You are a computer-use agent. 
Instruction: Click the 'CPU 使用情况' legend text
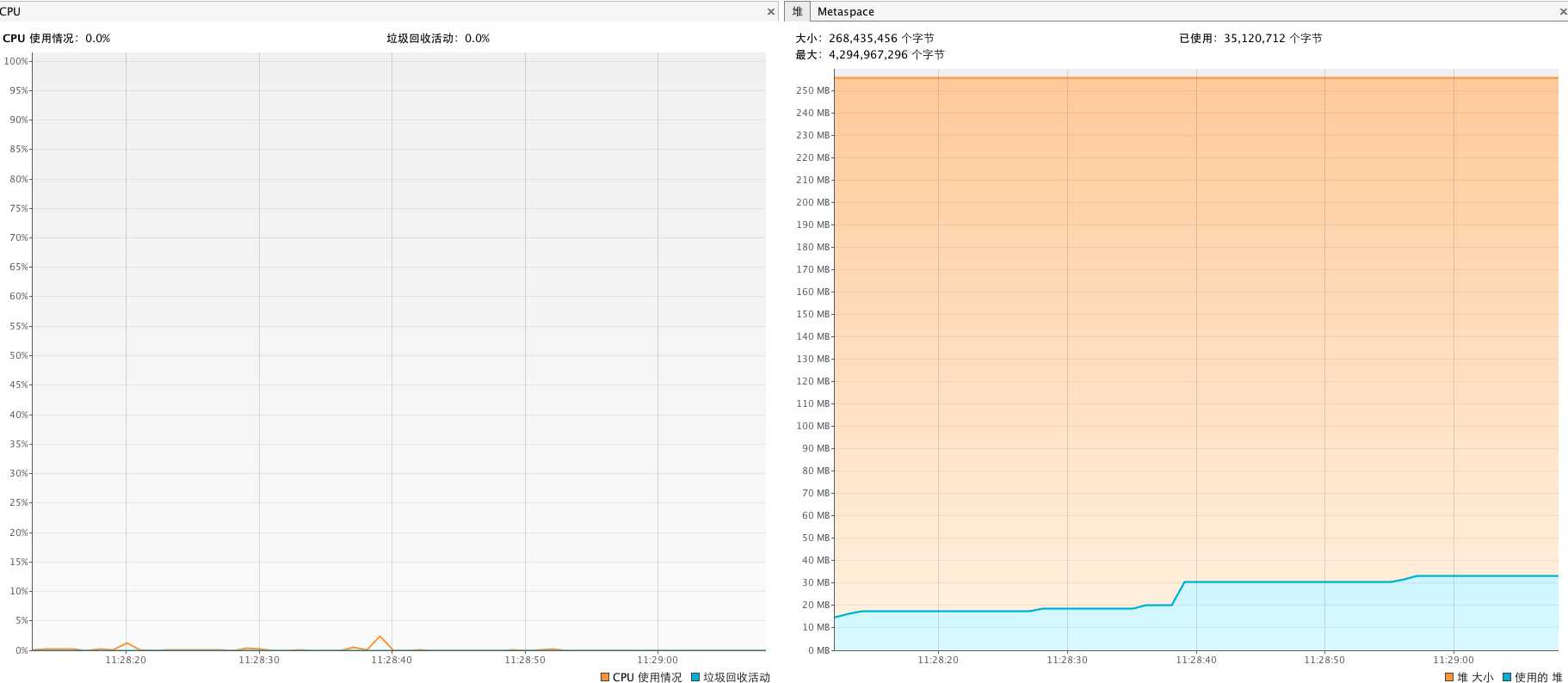click(647, 677)
